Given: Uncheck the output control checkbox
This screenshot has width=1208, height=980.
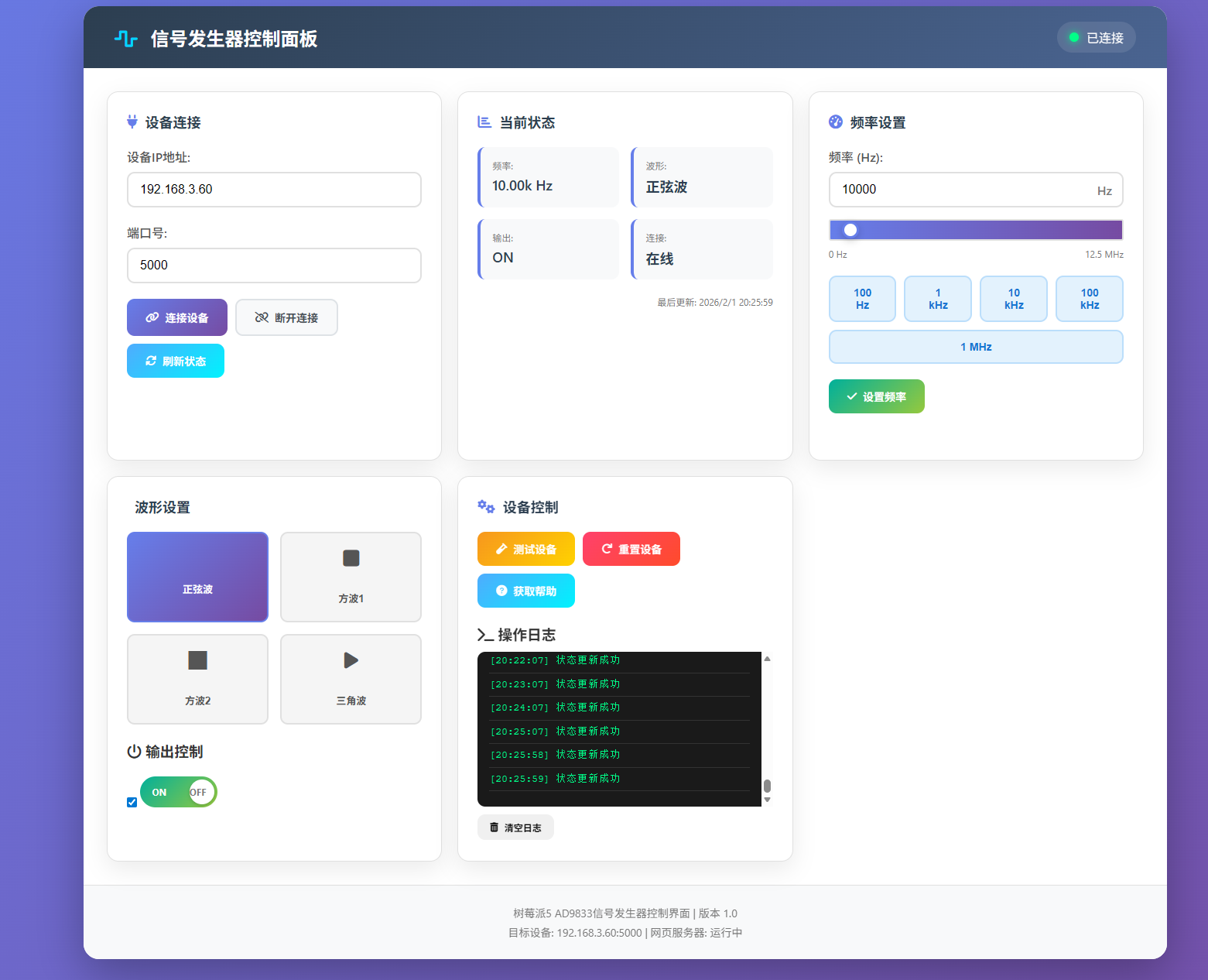Looking at the screenshot, I should tap(132, 802).
